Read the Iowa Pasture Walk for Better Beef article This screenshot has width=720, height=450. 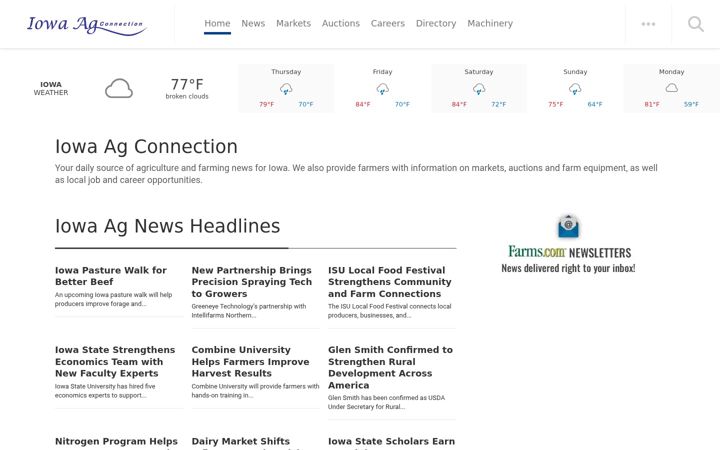111,276
